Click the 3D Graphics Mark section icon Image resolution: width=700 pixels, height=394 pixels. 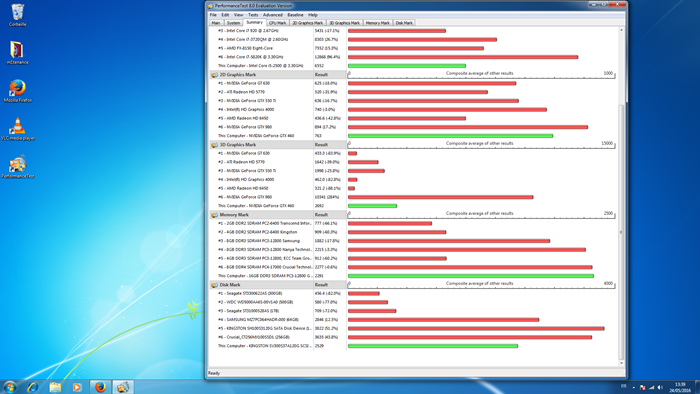tap(214, 145)
